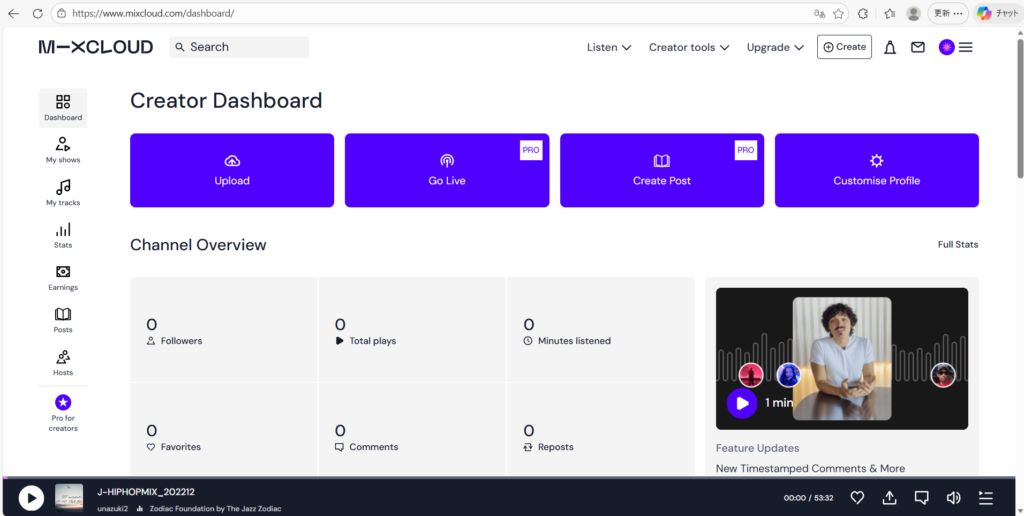1024x516 pixels.
Task: Open My shows in sidebar
Action: tap(63, 150)
